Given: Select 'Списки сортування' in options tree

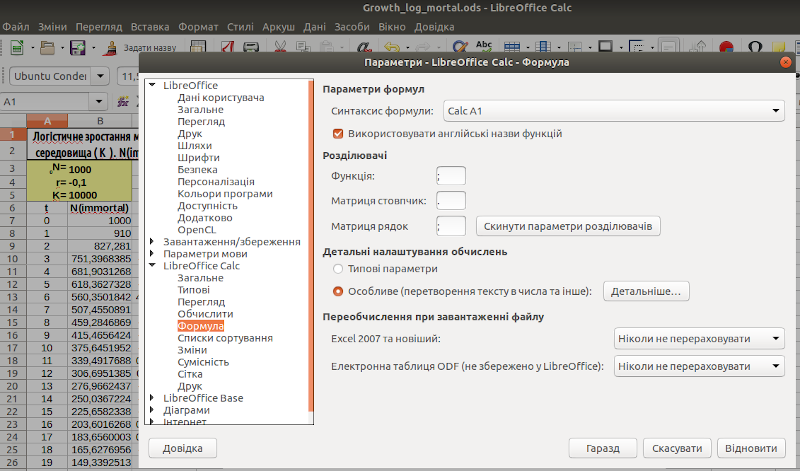Looking at the screenshot, I should pyautogui.click(x=225, y=338).
